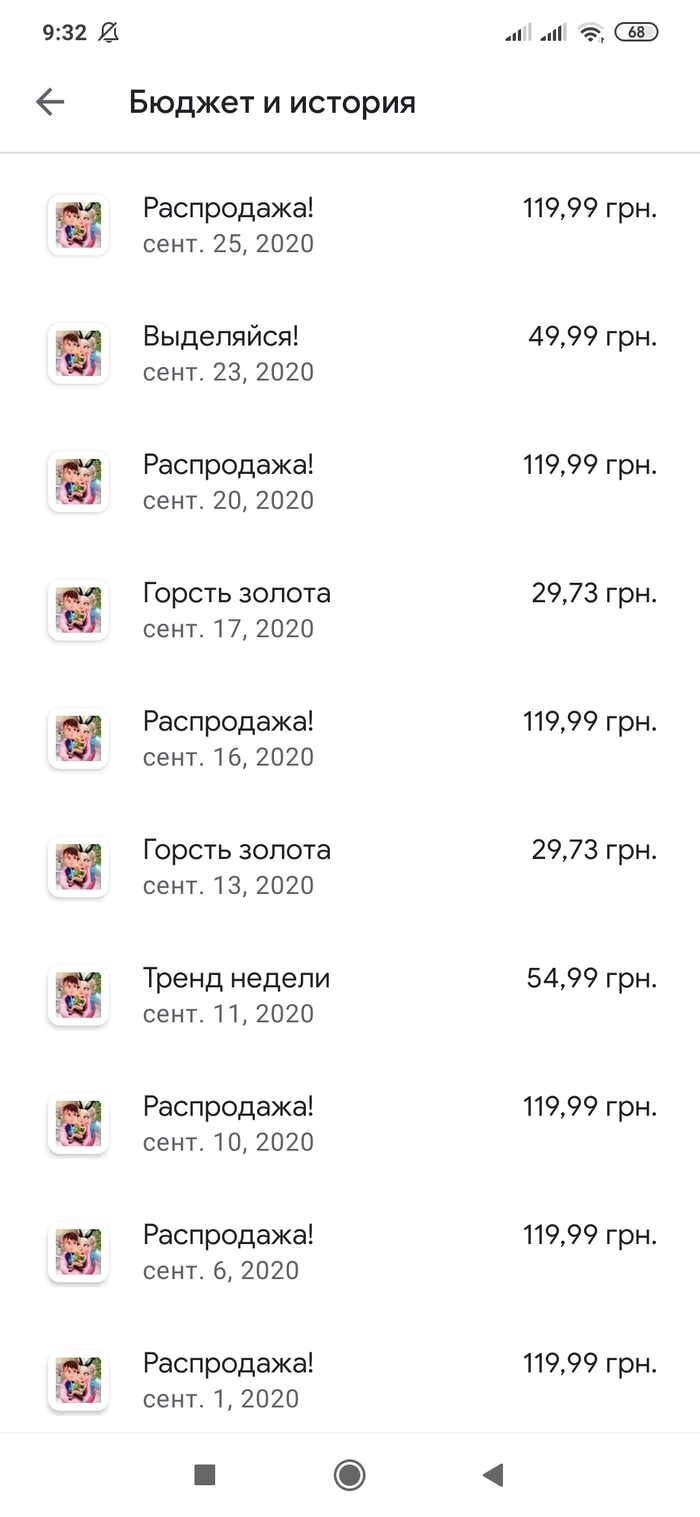The width and height of the screenshot is (700, 1517).
Task: Open Горсть золота purchase from сент. 13
Action: tap(236, 850)
